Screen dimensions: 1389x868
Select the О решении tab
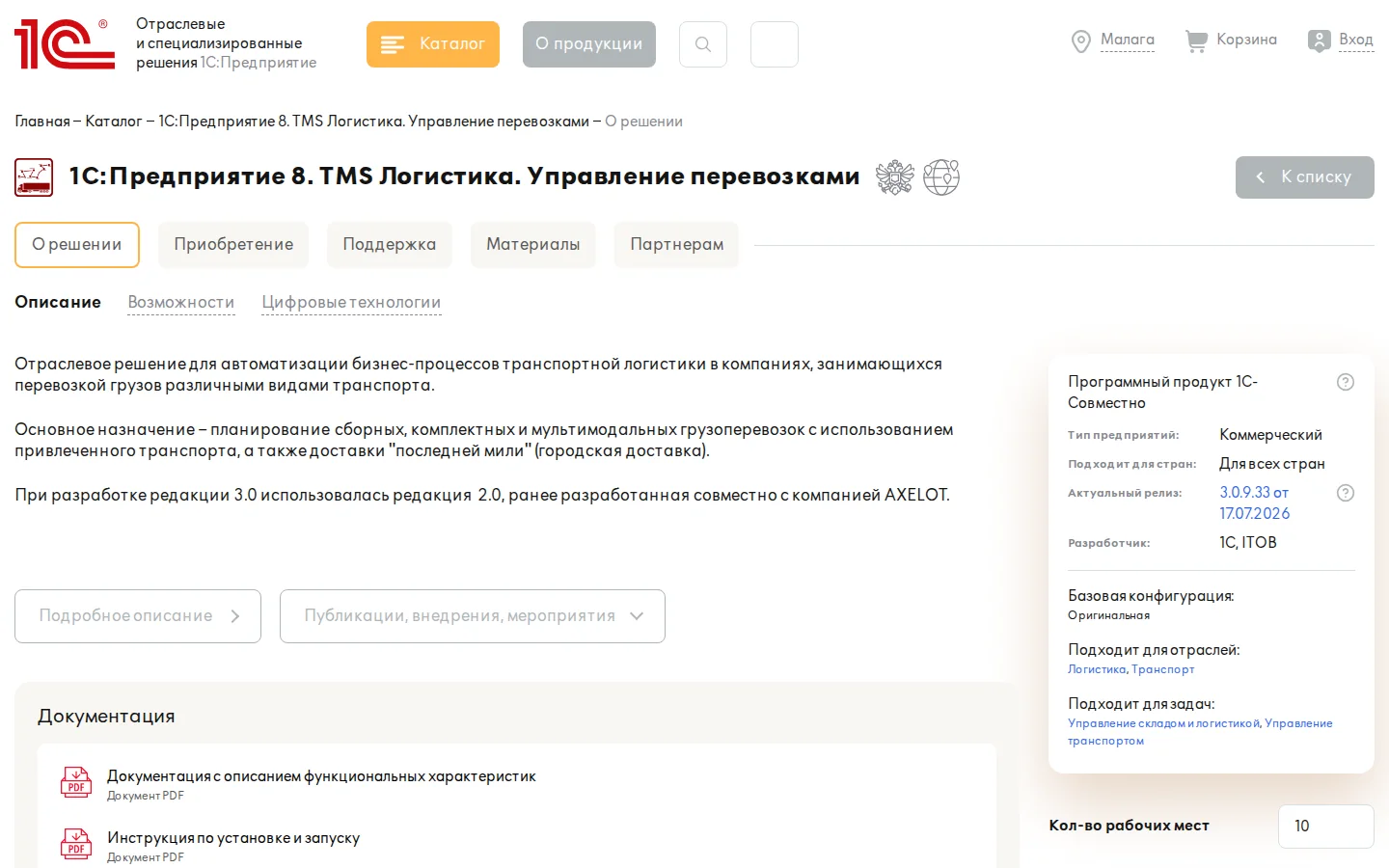tap(77, 245)
